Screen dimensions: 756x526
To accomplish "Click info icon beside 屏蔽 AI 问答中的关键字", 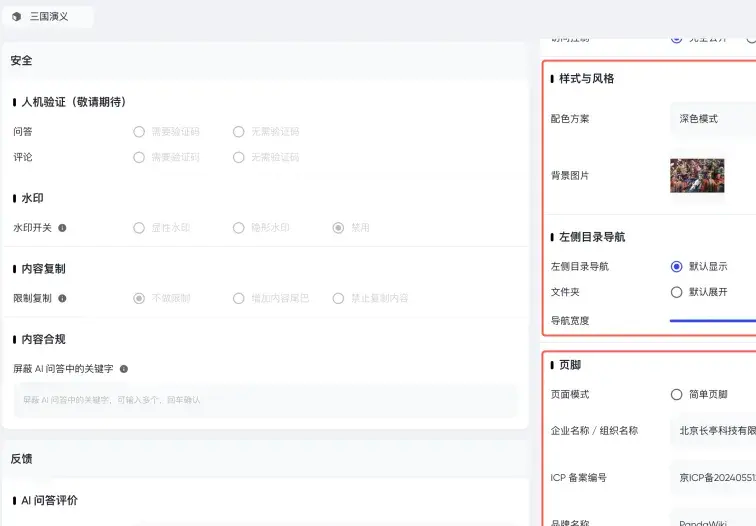I will tap(124, 369).
